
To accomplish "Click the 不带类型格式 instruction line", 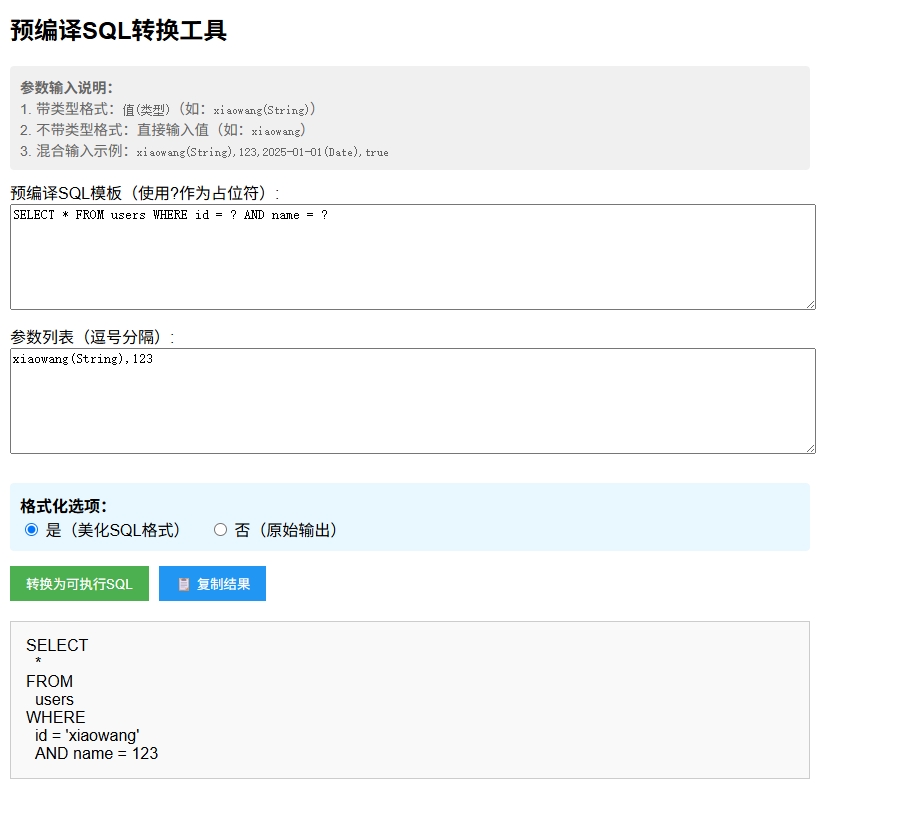I will point(163,131).
